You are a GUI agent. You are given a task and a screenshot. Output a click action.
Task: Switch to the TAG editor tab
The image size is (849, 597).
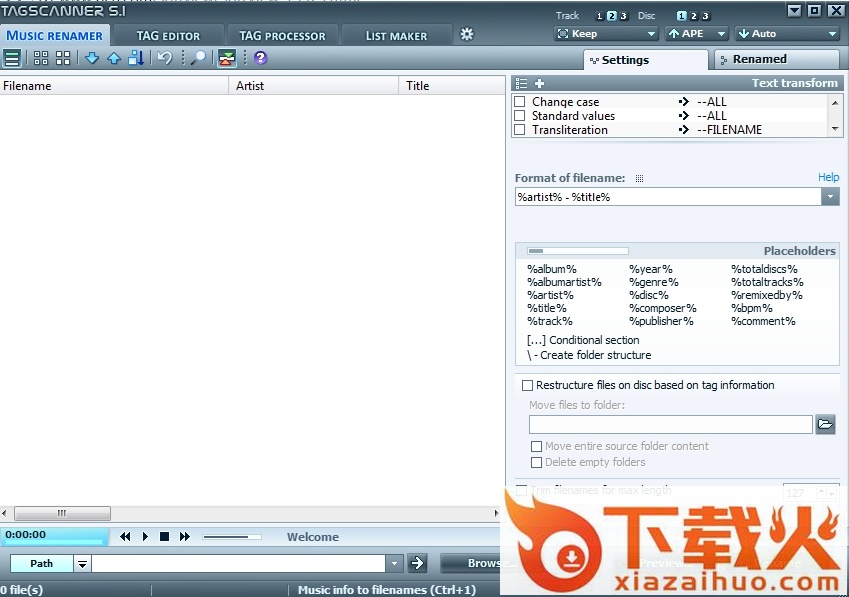pos(168,36)
